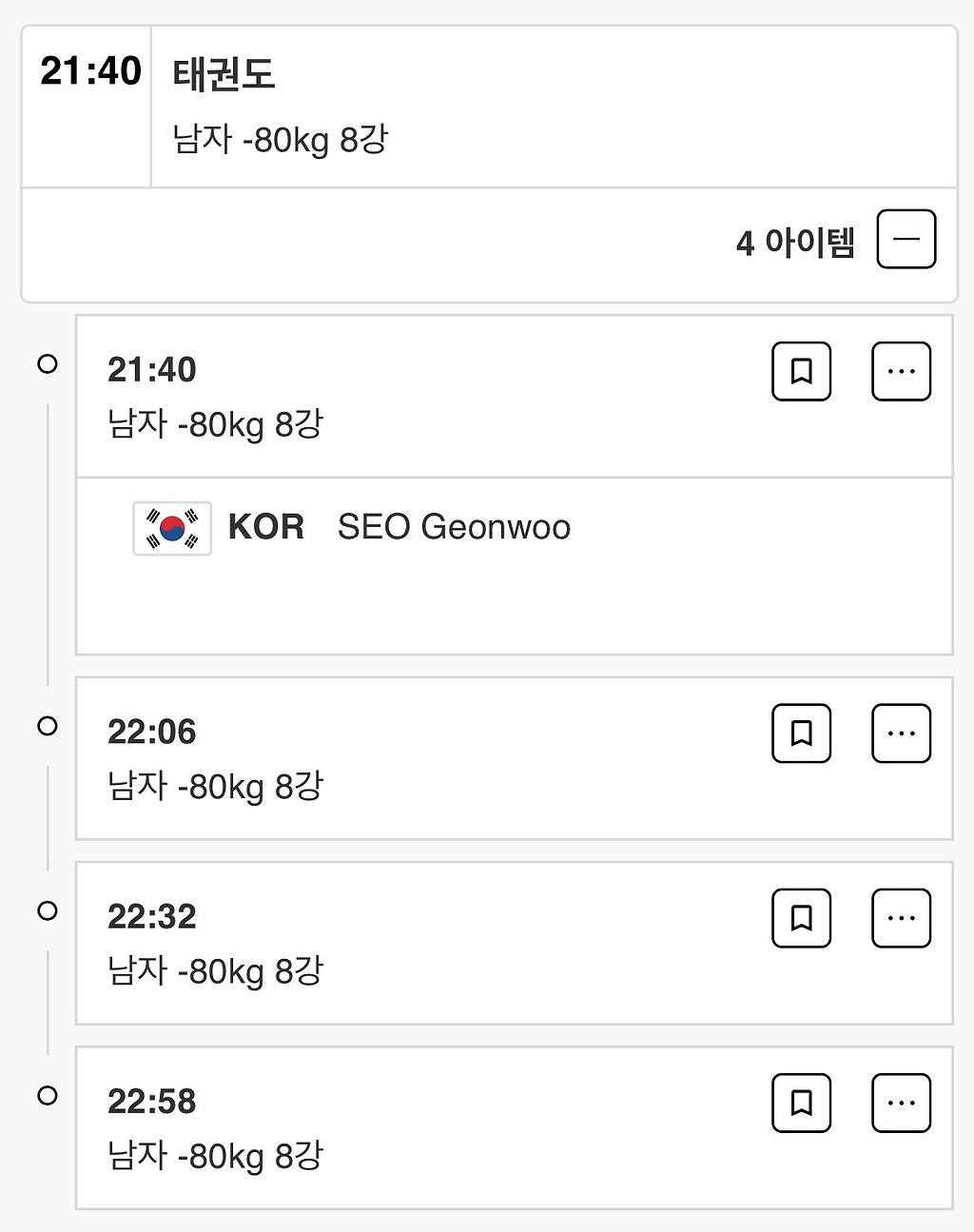The height and width of the screenshot is (1232, 974).
Task: Click the timeline marker for 21:40
Action: click(x=48, y=363)
